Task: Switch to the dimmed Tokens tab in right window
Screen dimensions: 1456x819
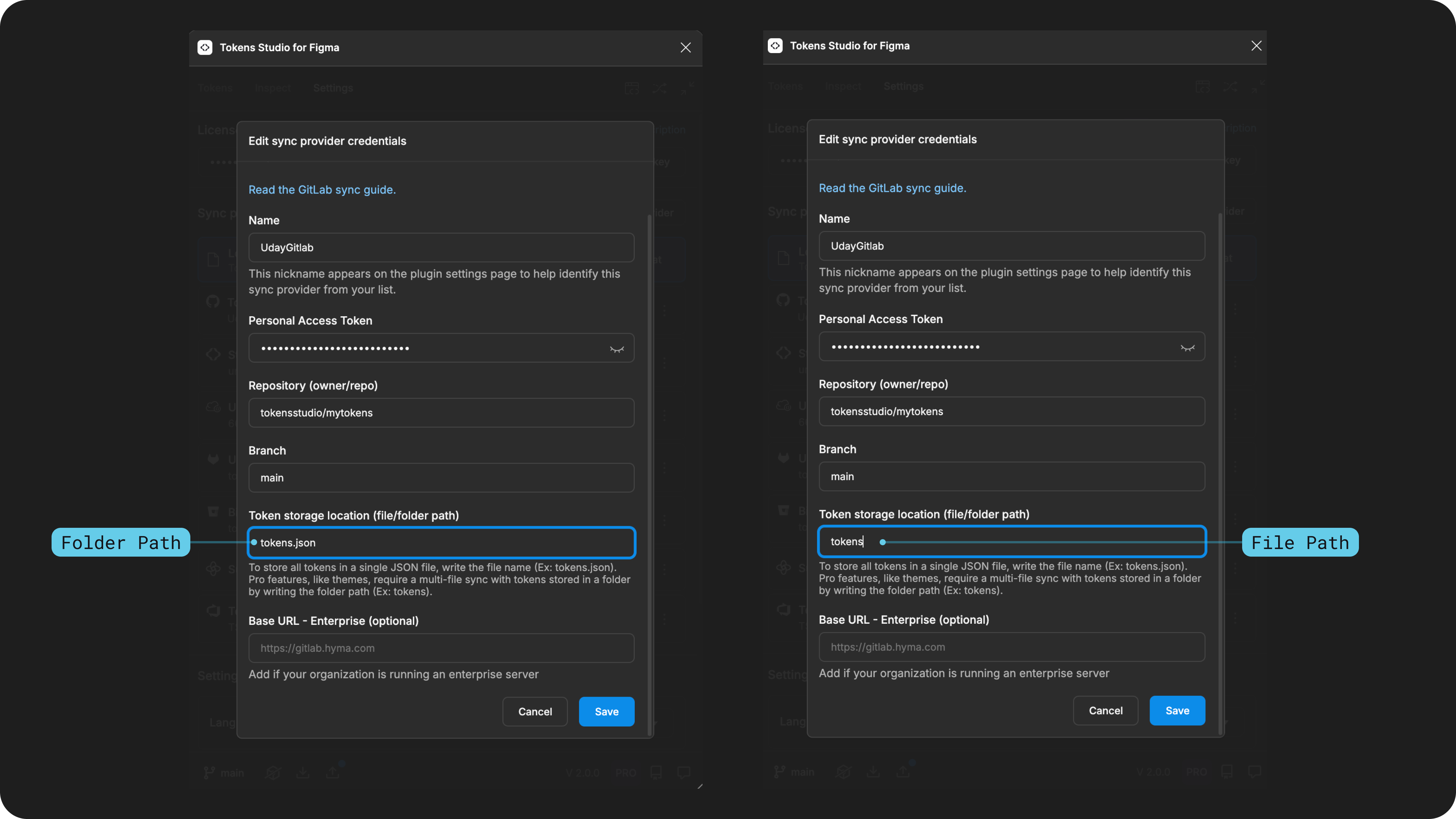Action: tap(785, 86)
